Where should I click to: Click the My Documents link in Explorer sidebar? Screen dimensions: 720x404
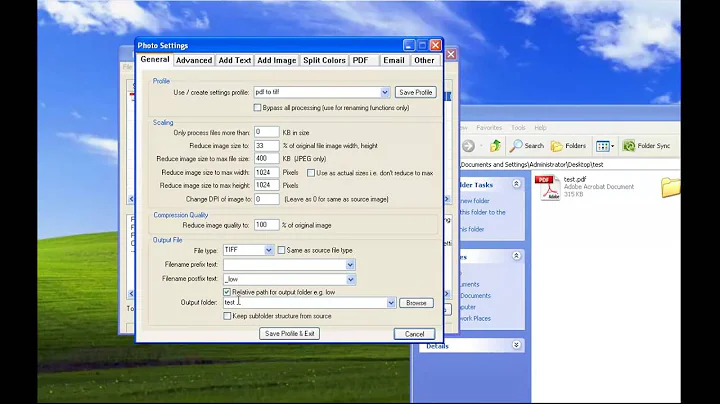(x=475, y=296)
